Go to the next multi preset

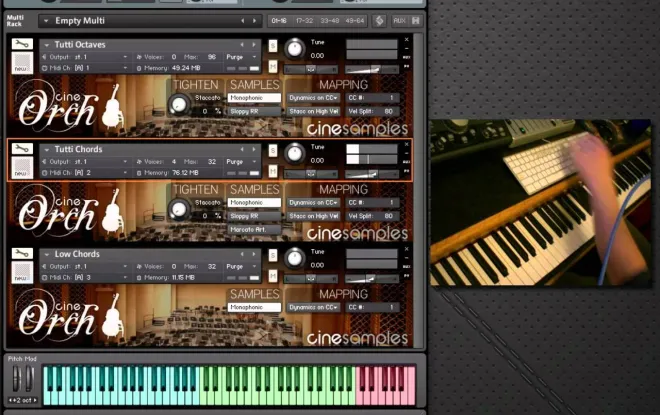[254, 21]
